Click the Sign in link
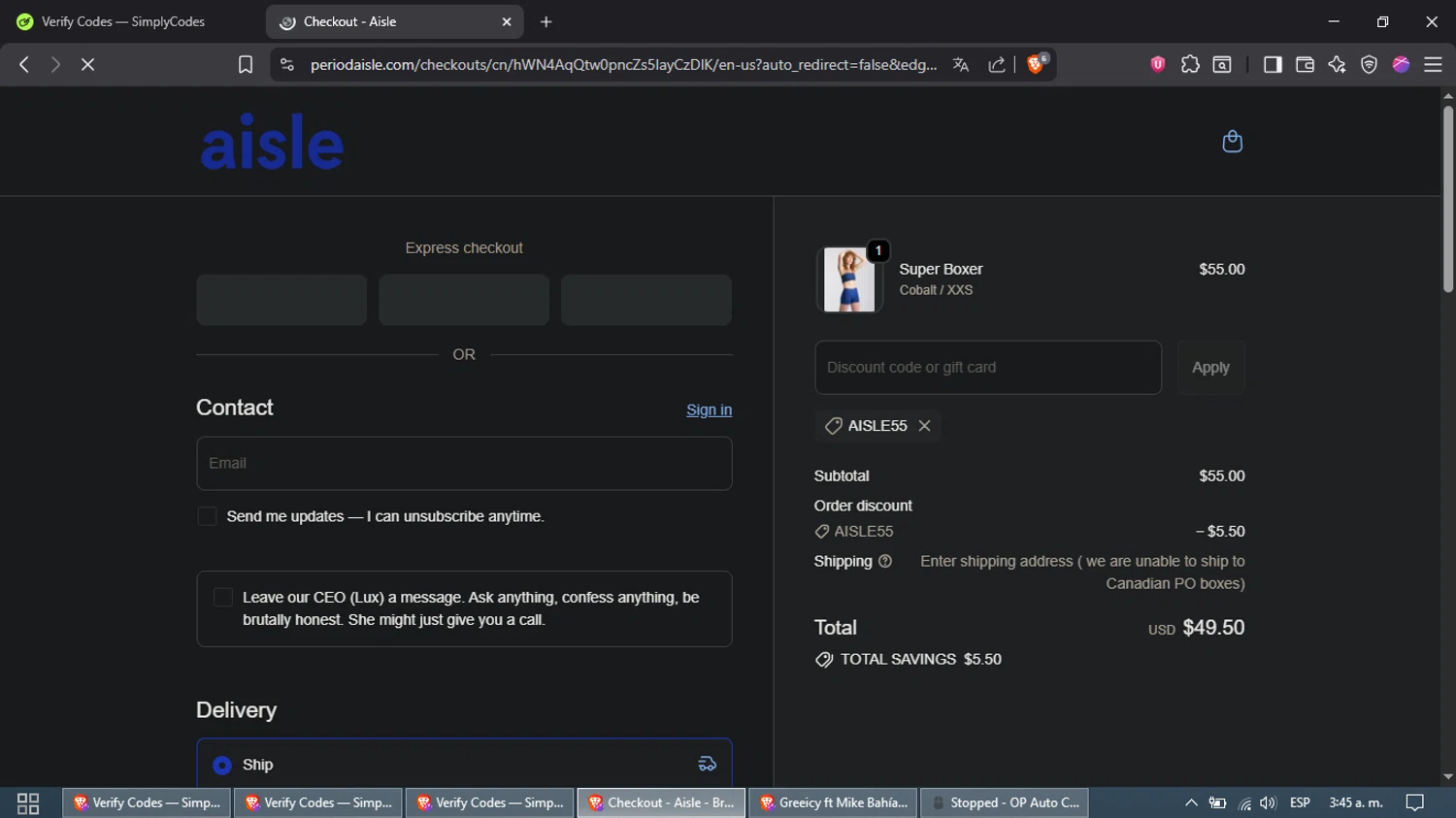This screenshot has width=1456, height=818. pyautogui.click(x=709, y=410)
